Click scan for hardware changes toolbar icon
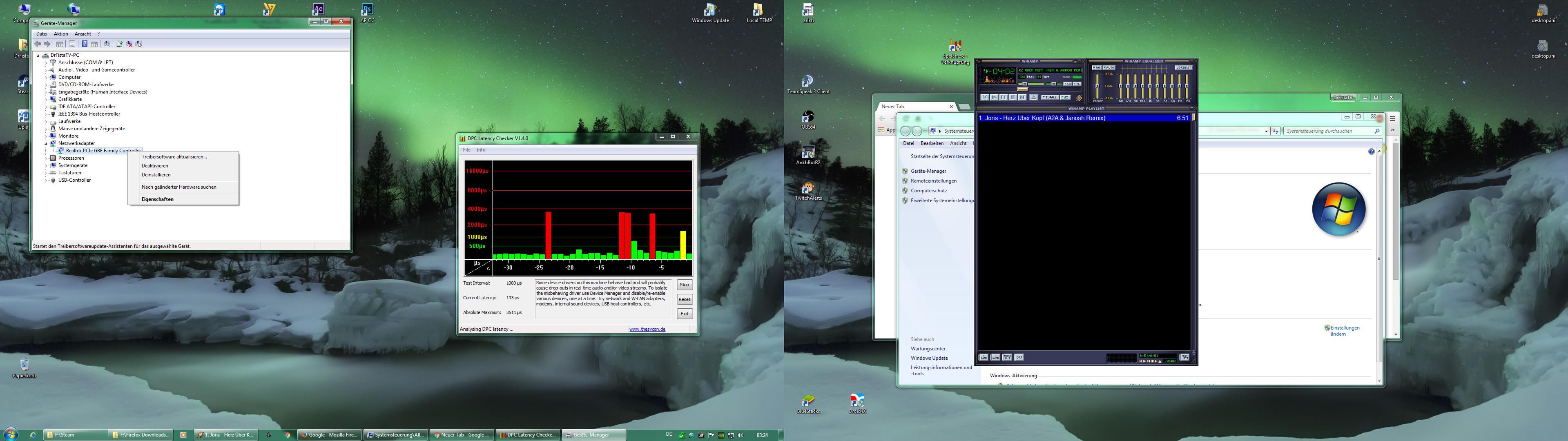Image resolution: width=1568 pixels, height=441 pixels. (x=107, y=44)
